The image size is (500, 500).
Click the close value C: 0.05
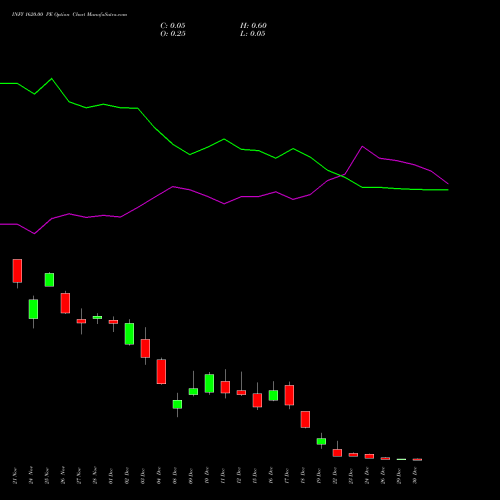[x=173, y=26]
